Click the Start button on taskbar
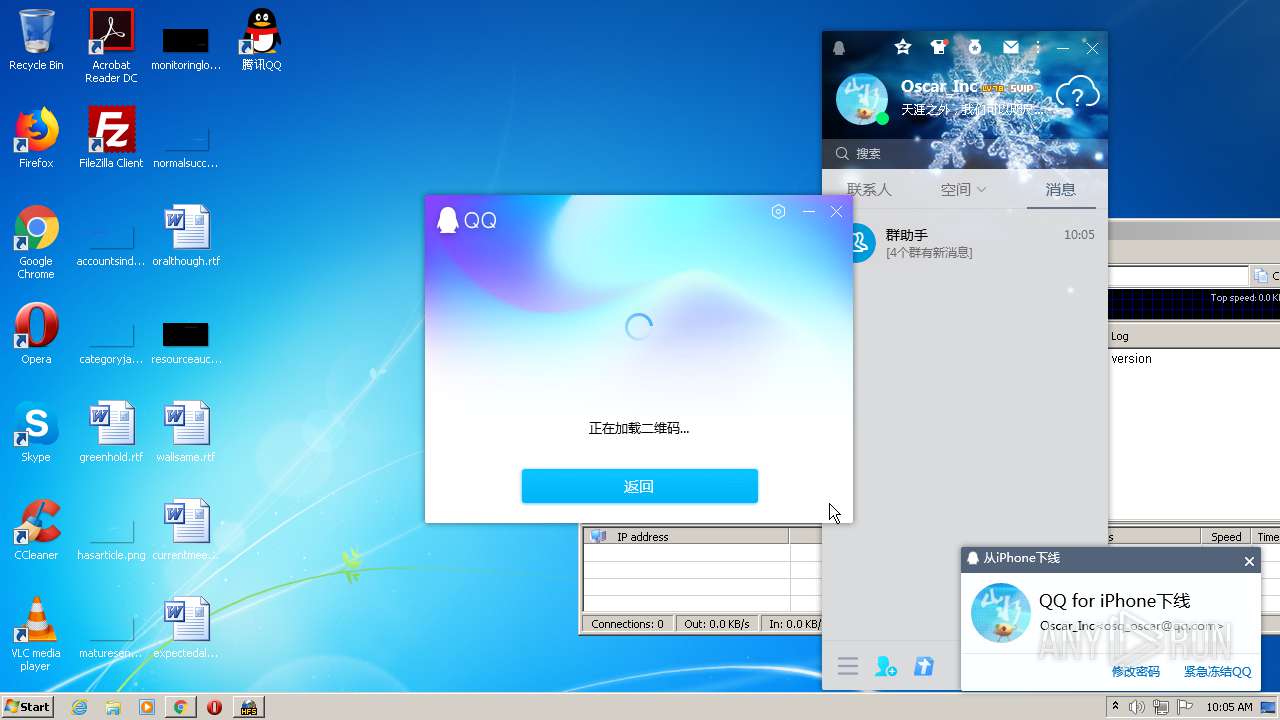The image size is (1280, 720). pyautogui.click(x=28, y=706)
